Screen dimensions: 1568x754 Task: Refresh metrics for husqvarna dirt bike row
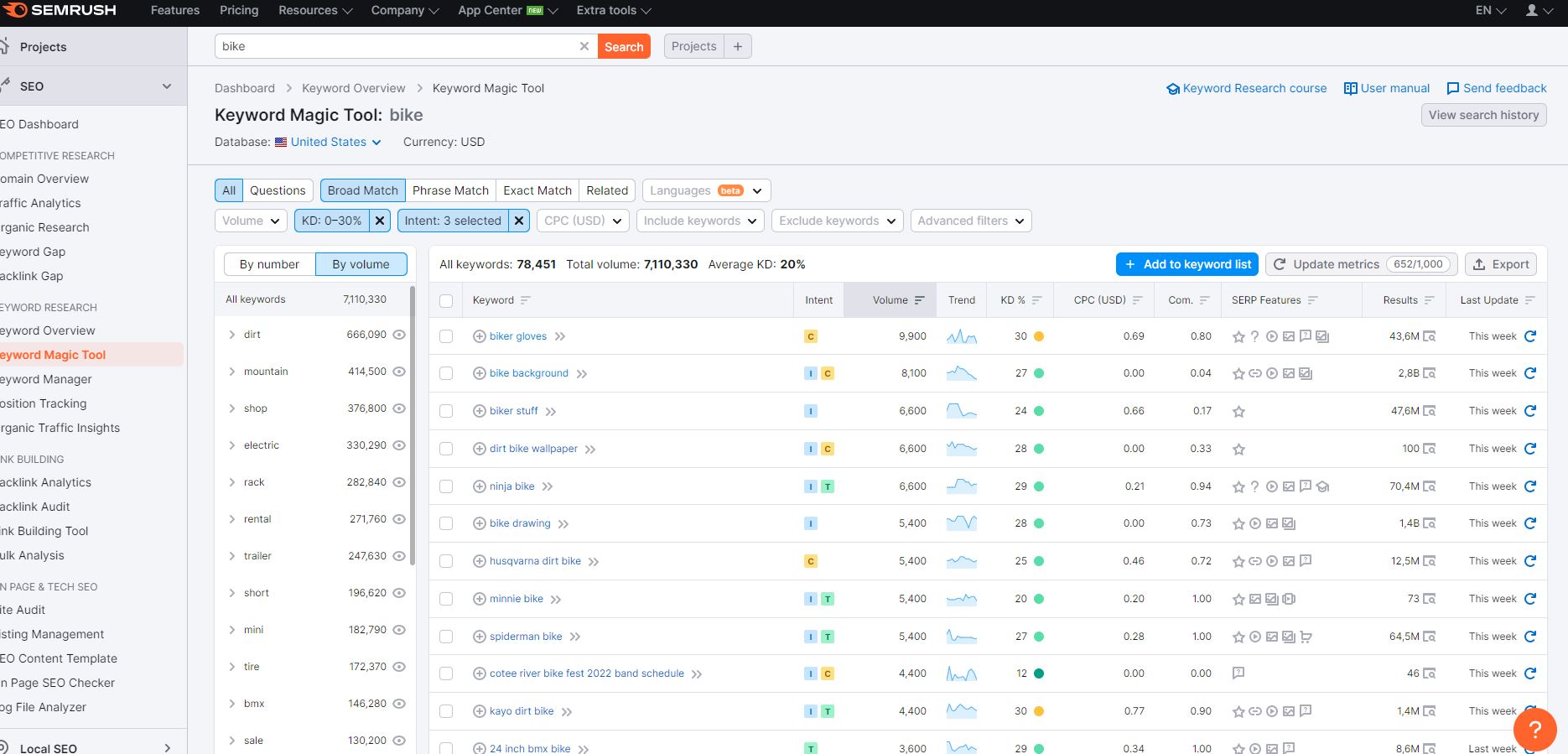tap(1530, 561)
